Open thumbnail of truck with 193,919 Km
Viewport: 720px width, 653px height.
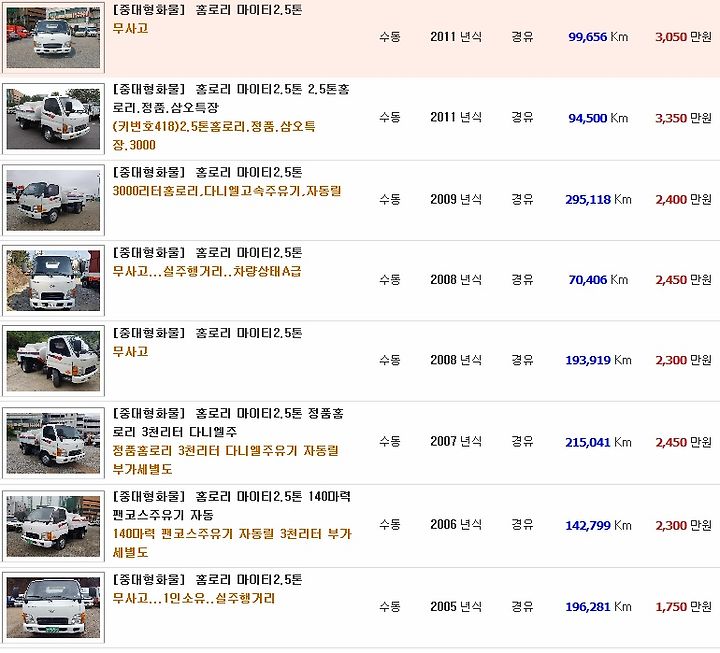tap(53, 361)
